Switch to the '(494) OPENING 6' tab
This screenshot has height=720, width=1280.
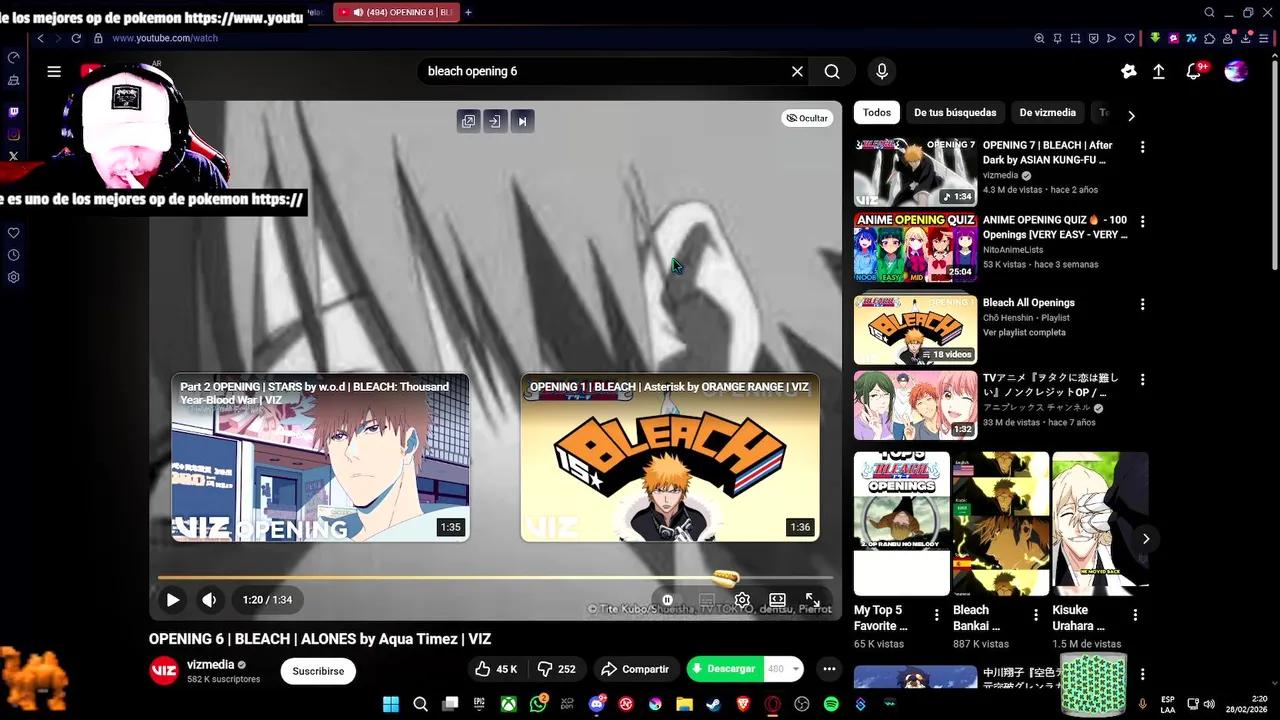click(x=396, y=12)
